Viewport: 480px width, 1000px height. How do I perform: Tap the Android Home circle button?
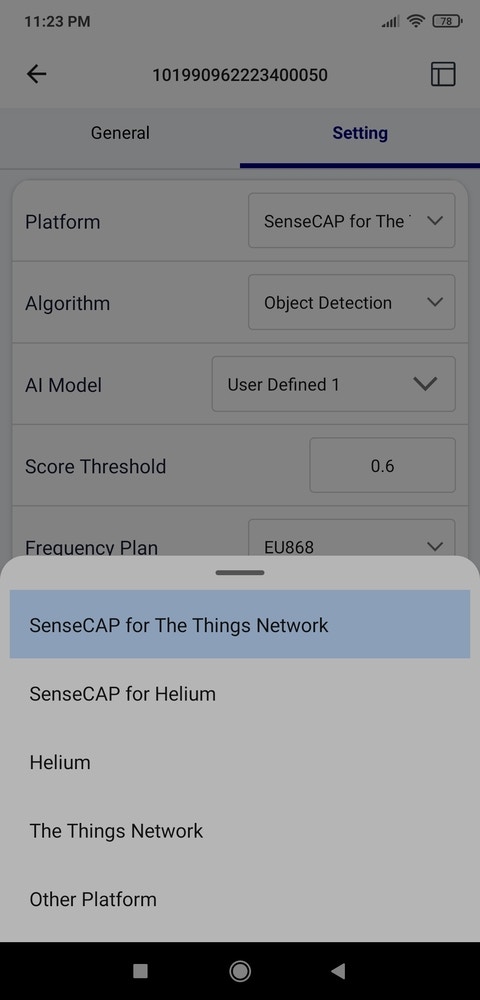coord(240,971)
